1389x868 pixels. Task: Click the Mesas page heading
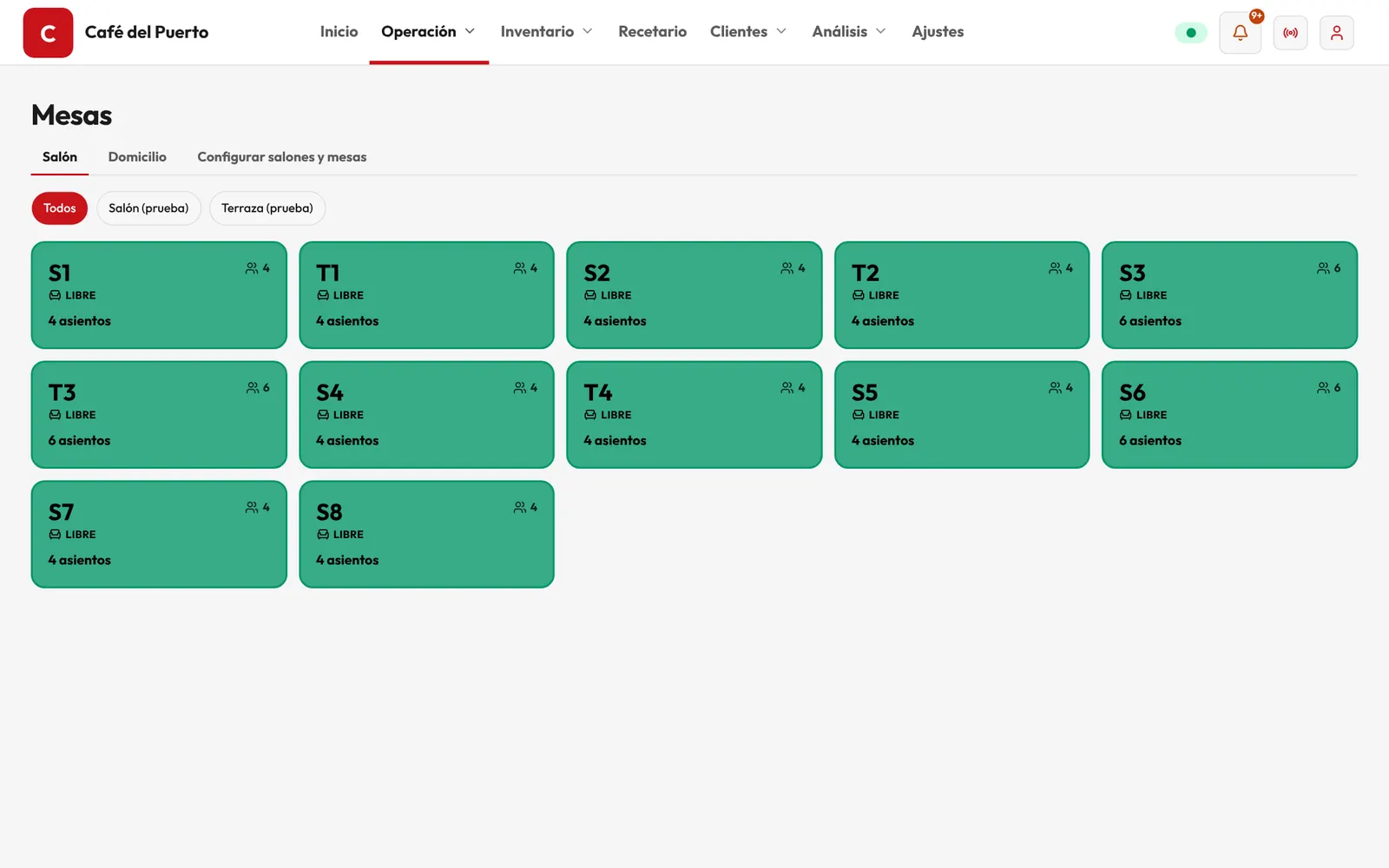(x=72, y=115)
